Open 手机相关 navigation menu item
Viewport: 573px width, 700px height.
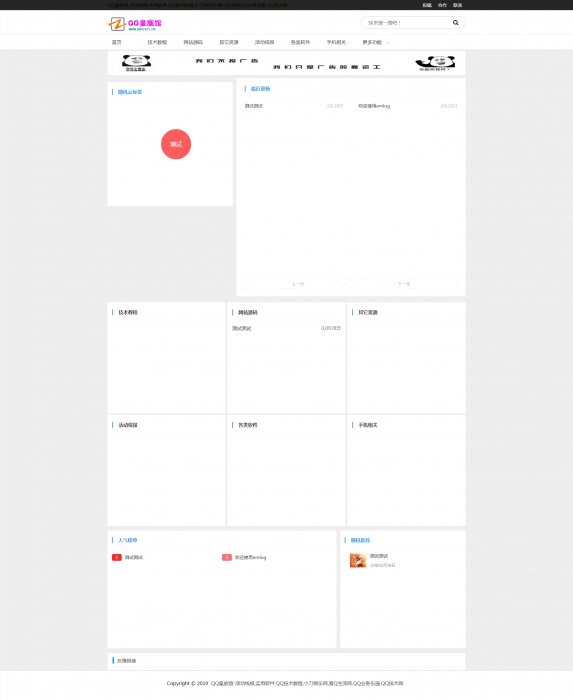pyautogui.click(x=336, y=42)
